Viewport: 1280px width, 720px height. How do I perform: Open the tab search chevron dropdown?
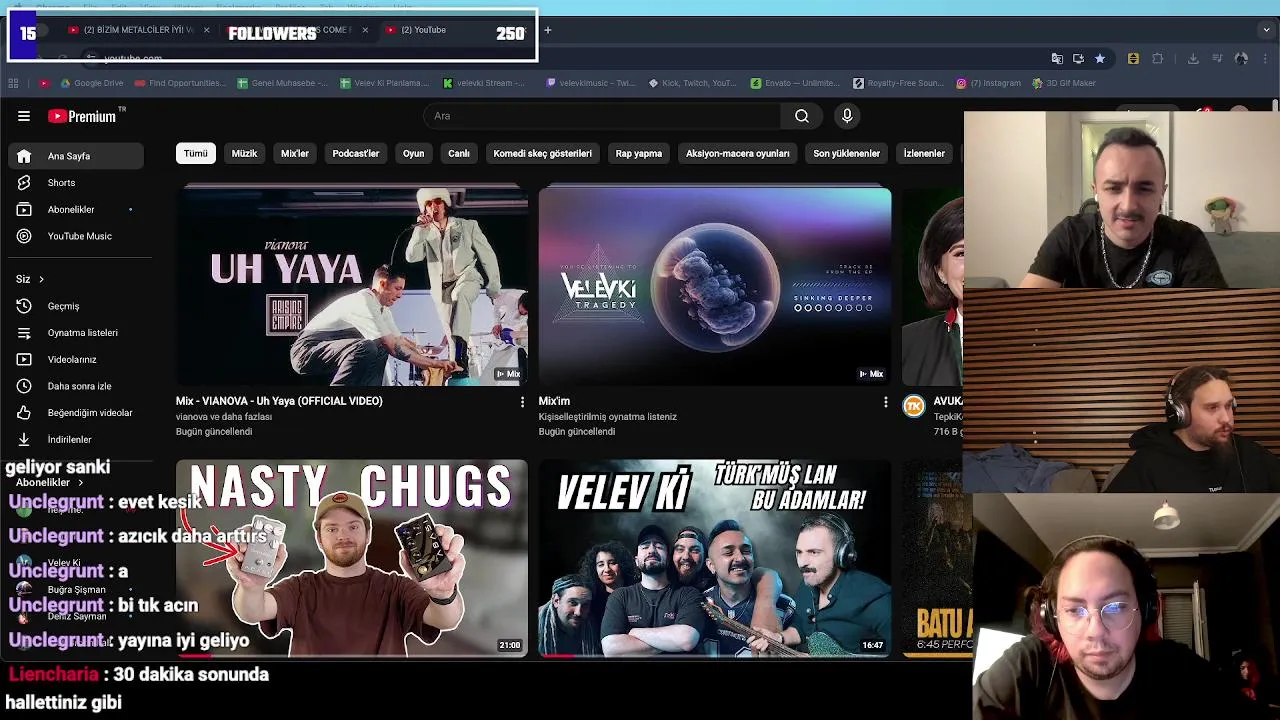[1266, 30]
